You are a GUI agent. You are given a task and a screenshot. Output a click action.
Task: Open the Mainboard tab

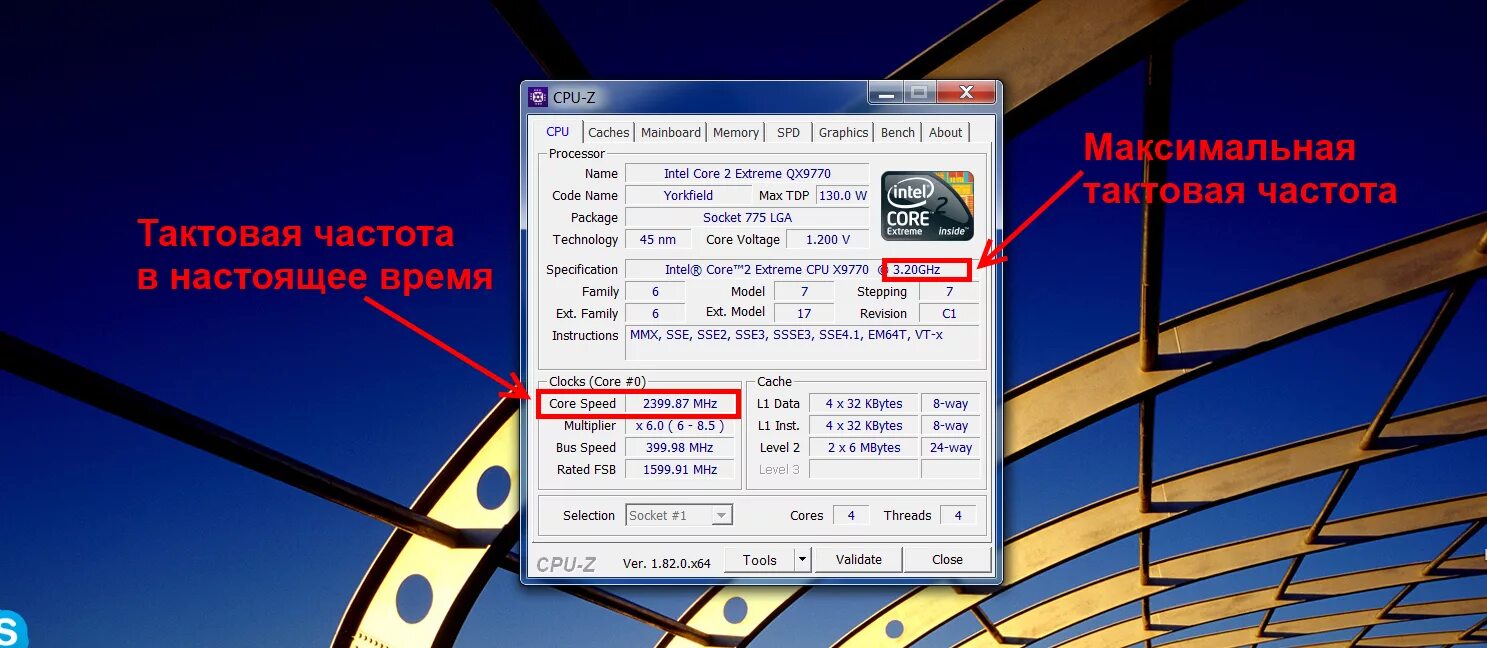(x=671, y=132)
